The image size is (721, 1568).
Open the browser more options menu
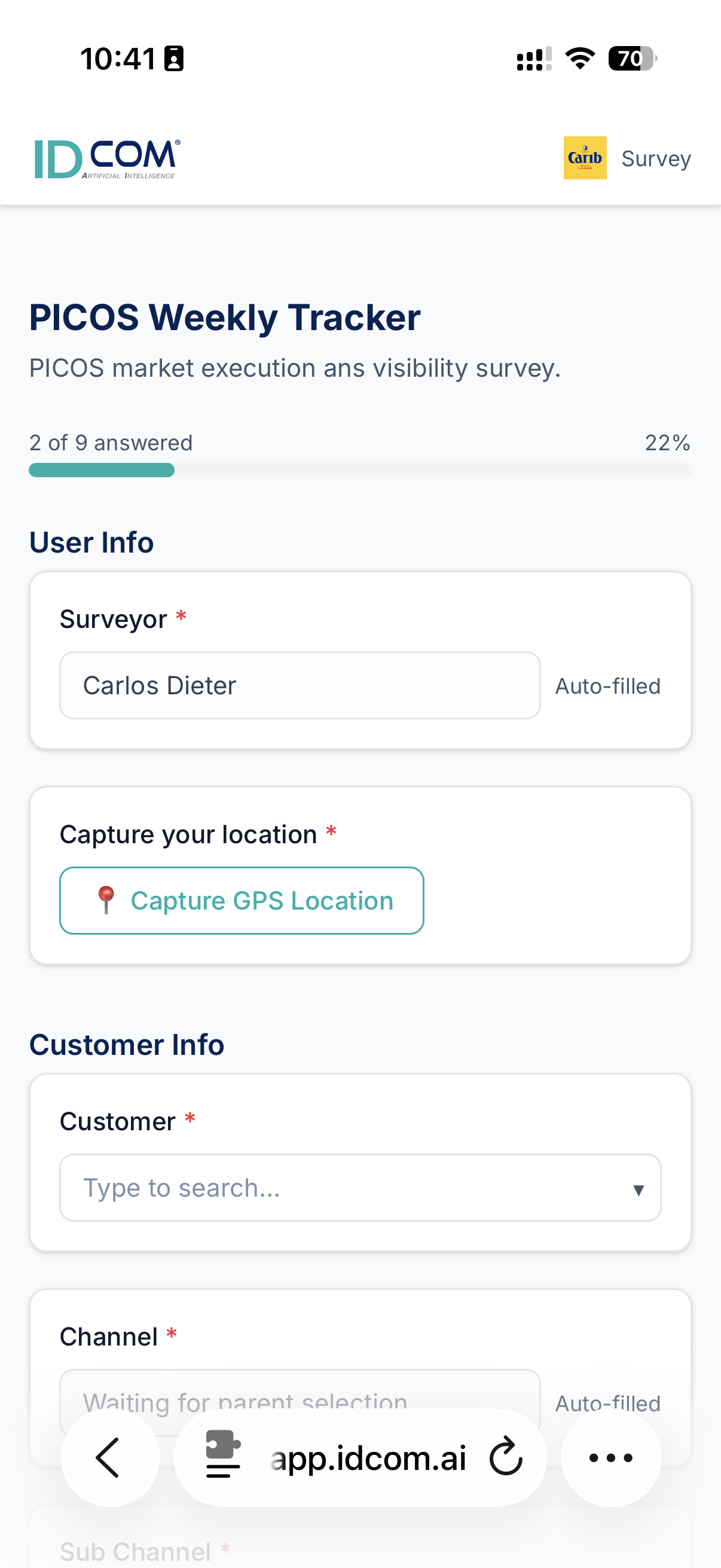(611, 1458)
